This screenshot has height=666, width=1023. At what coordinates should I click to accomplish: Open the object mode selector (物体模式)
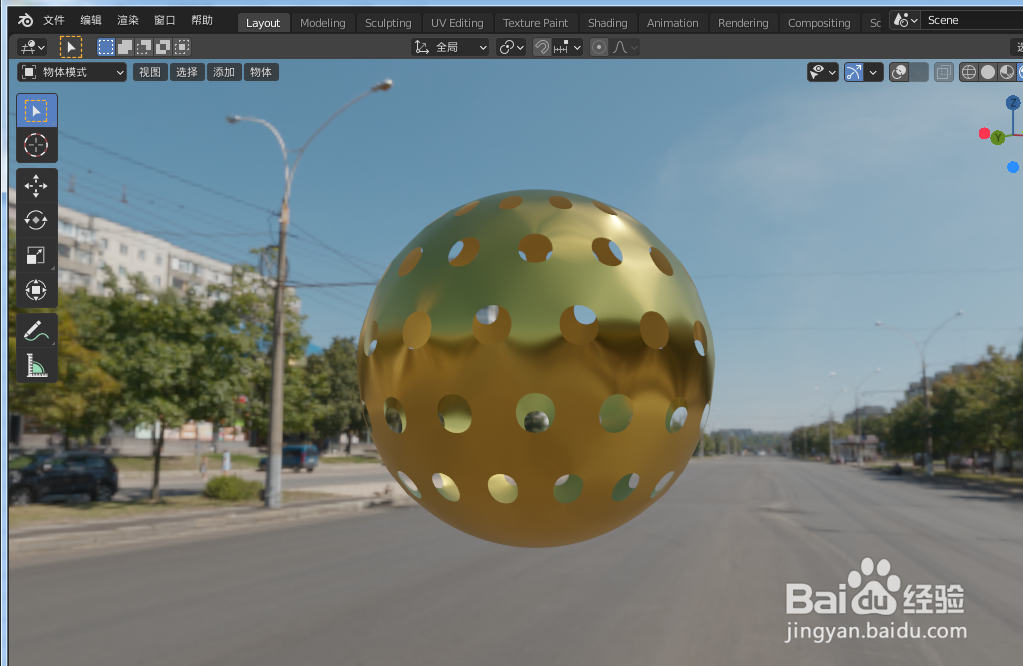(x=72, y=72)
